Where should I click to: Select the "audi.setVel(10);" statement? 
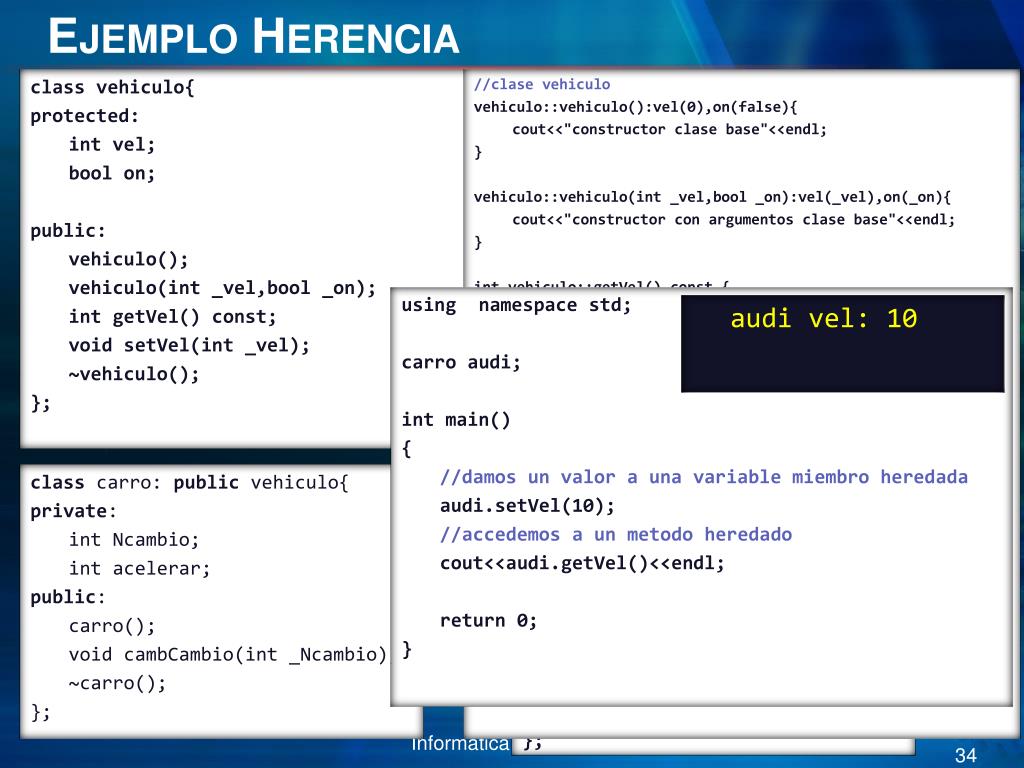[527, 506]
